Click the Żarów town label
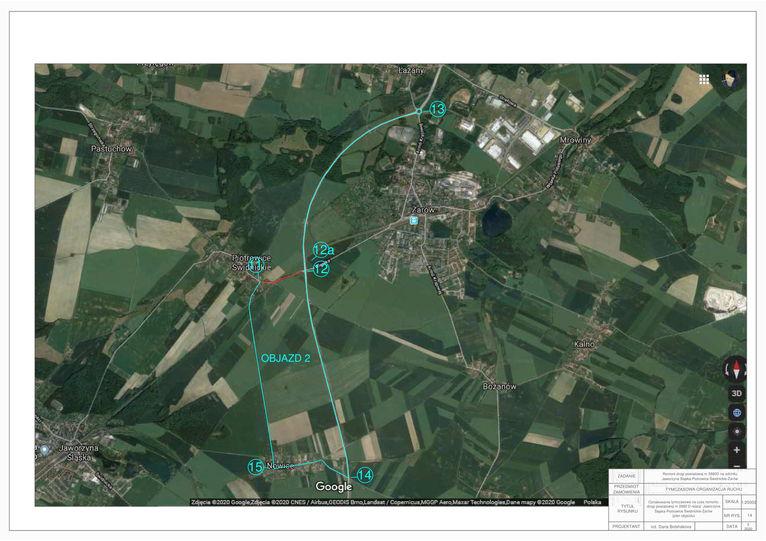This screenshot has width=766, height=541. pos(422,210)
